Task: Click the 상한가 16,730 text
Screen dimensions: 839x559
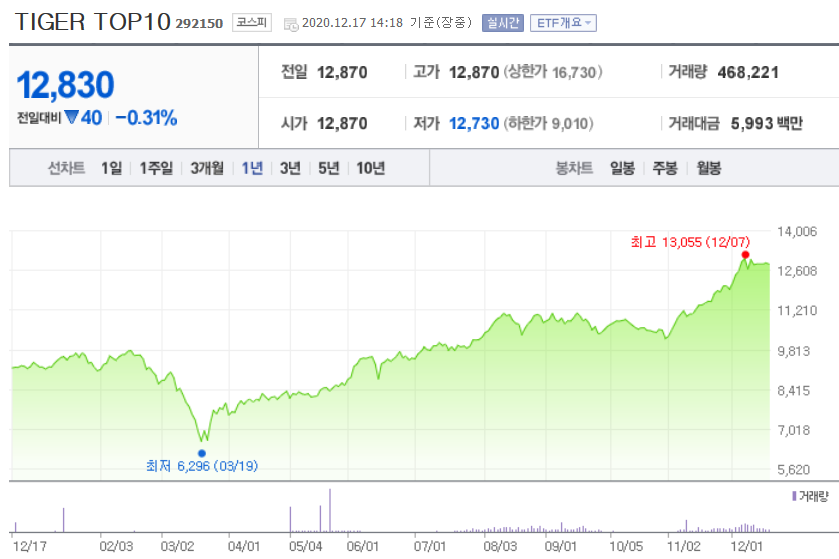Action: pos(553,72)
